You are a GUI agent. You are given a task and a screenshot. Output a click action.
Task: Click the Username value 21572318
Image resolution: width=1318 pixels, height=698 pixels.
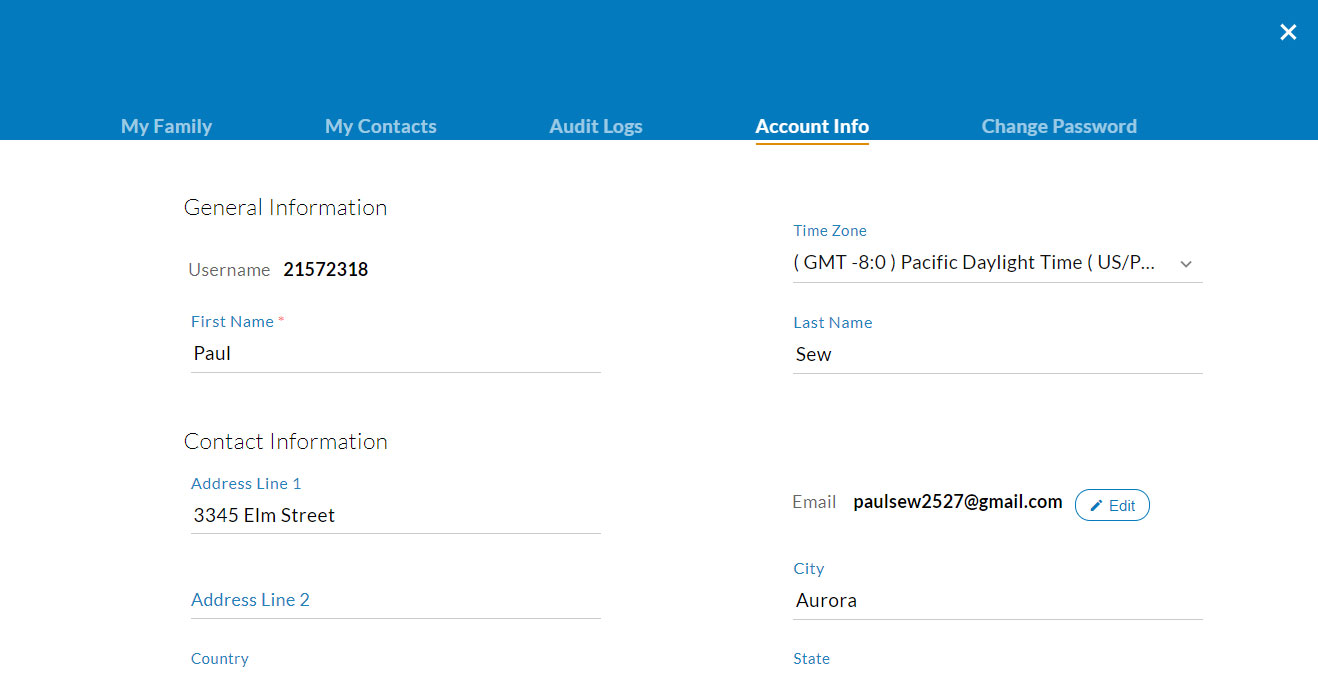tap(326, 269)
